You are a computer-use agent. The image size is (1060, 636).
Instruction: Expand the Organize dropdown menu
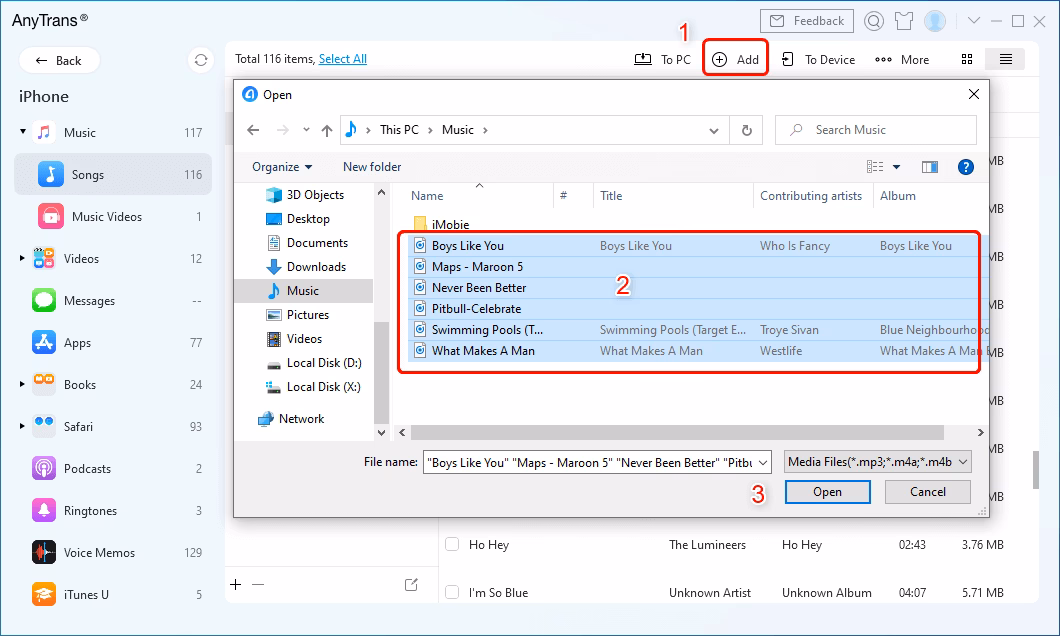point(282,167)
